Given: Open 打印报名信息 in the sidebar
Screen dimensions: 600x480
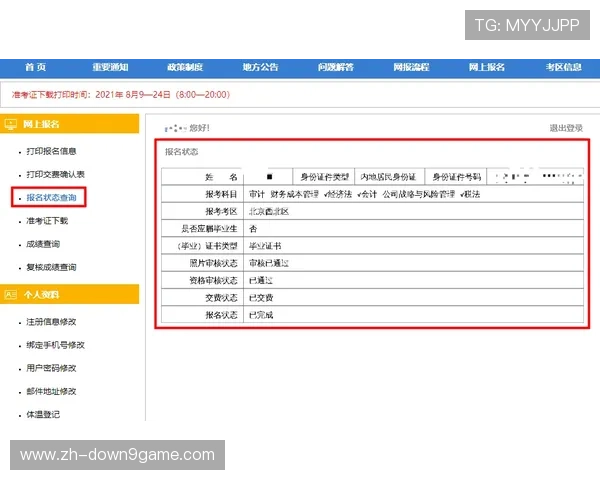Looking at the screenshot, I should (x=51, y=151).
